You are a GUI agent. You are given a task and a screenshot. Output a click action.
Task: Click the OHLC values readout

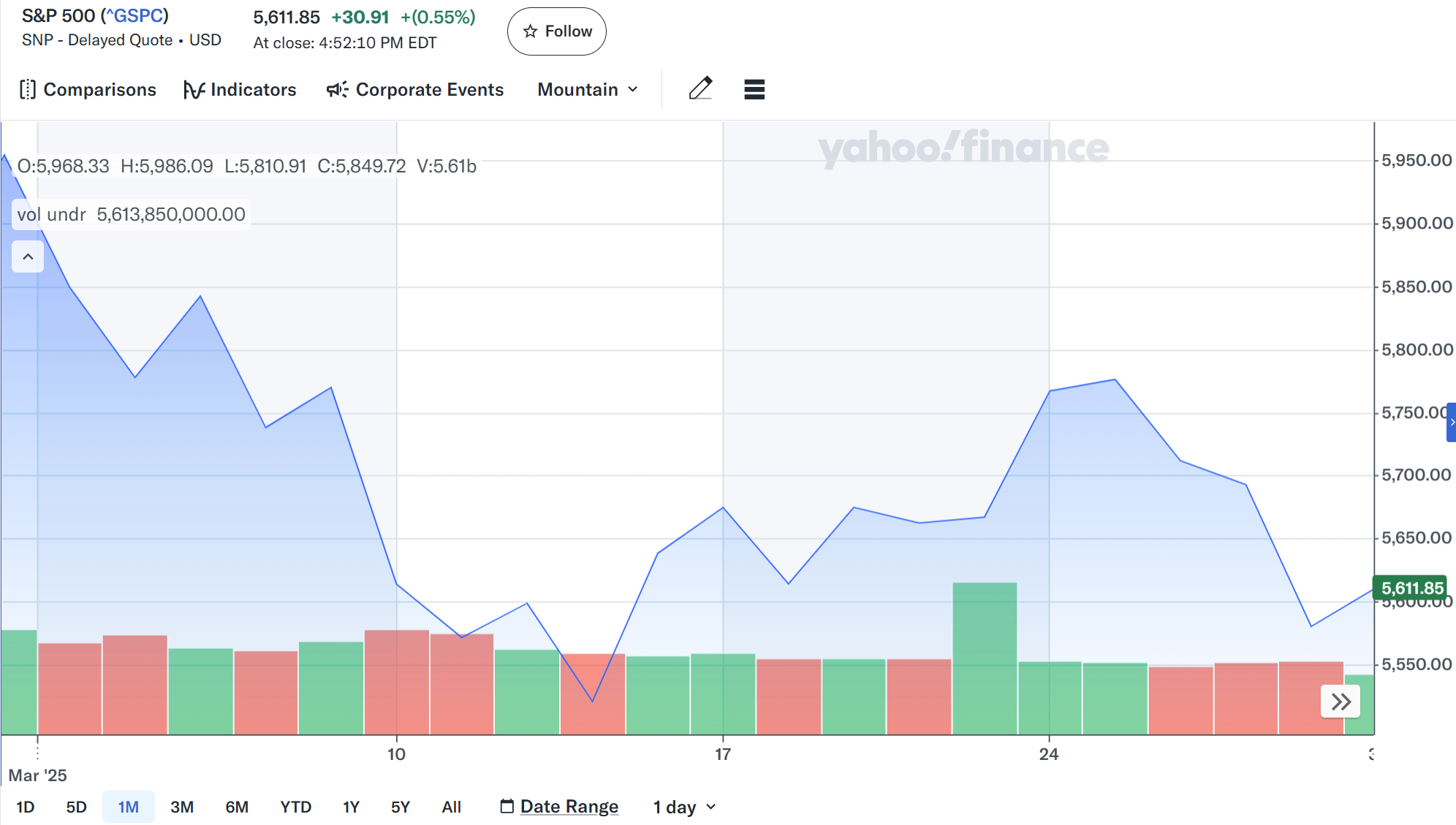tap(247, 166)
